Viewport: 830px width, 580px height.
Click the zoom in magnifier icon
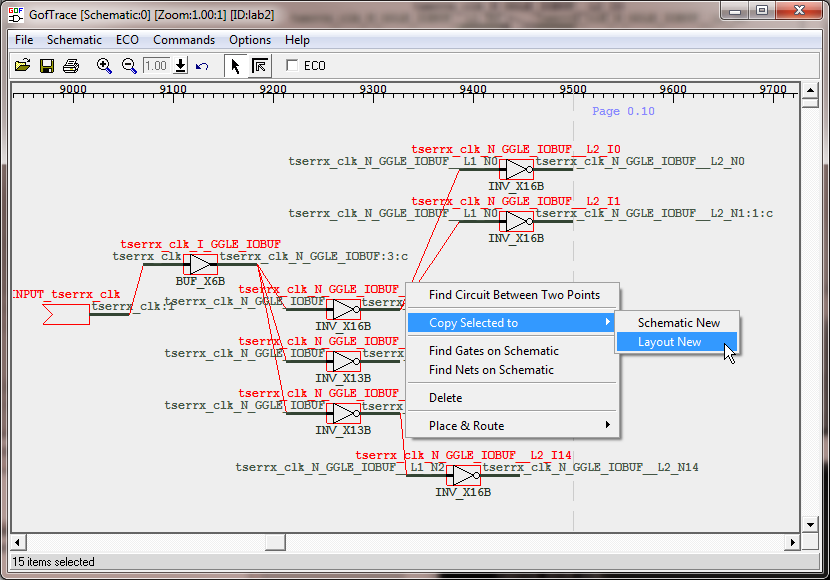click(104, 66)
